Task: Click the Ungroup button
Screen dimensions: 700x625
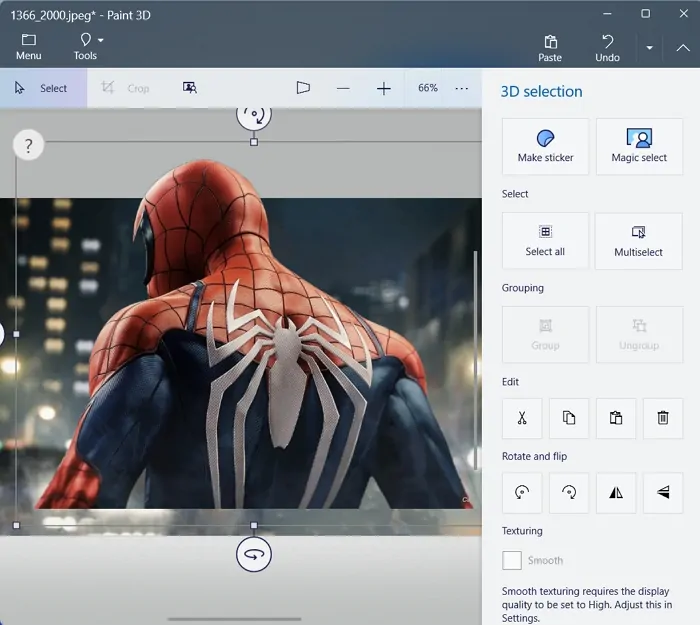Action: (639, 335)
